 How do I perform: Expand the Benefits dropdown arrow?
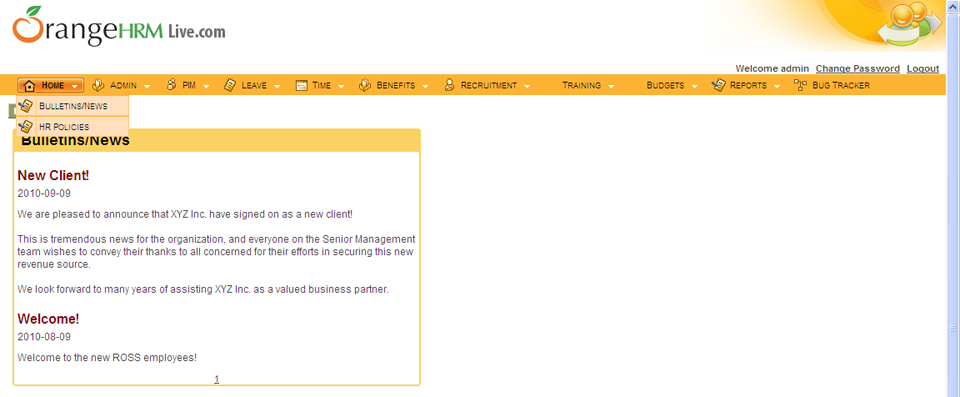pos(426,86)
